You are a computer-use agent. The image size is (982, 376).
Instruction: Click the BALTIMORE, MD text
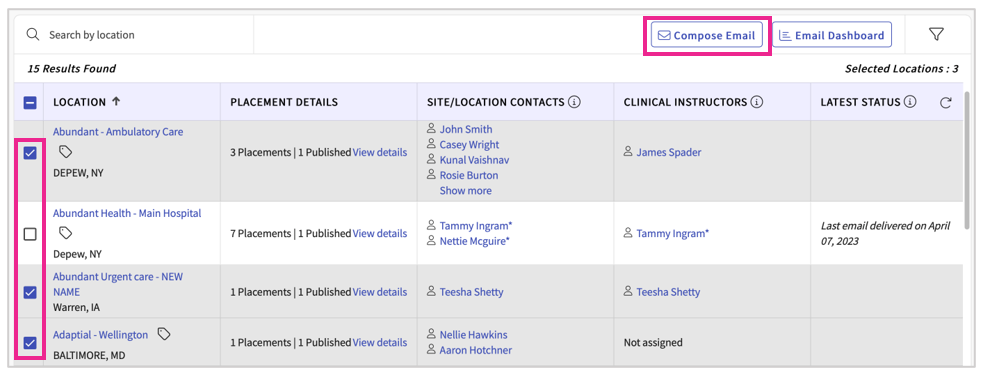(x=89, y=356)
